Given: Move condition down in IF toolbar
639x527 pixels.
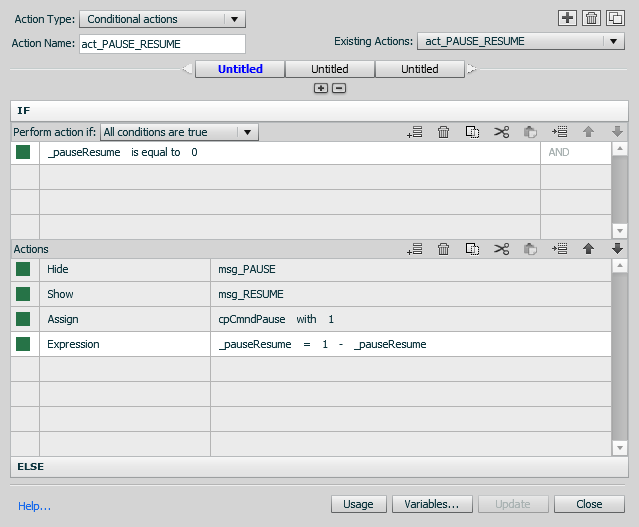Looking at the screenshot, I should tap(617, 132).
